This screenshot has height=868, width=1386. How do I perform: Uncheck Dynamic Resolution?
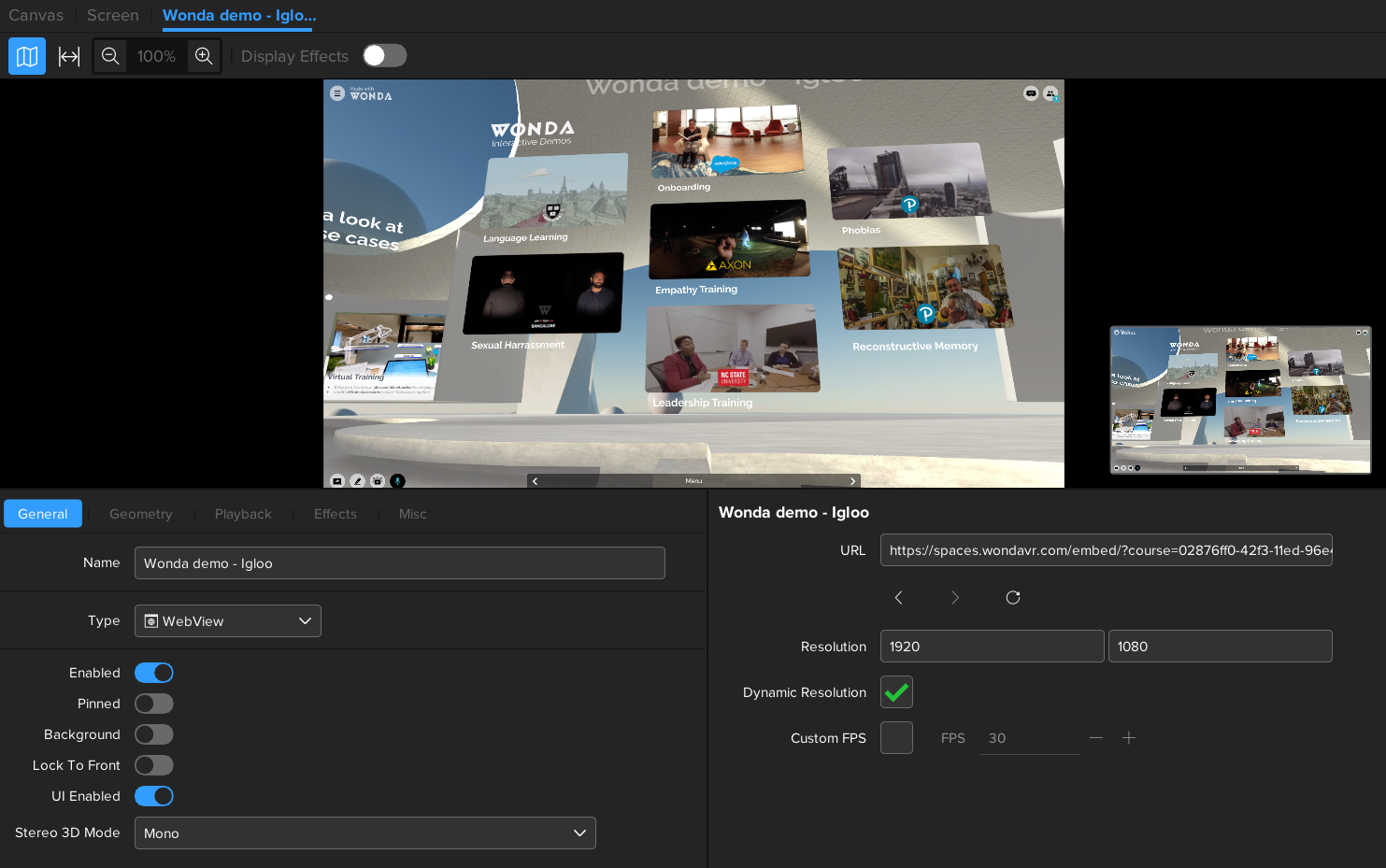896,692
